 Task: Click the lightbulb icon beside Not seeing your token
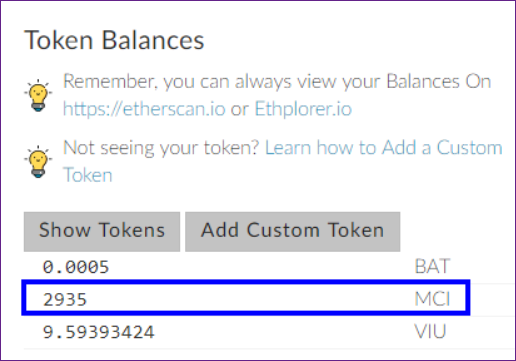coord(38,162)
